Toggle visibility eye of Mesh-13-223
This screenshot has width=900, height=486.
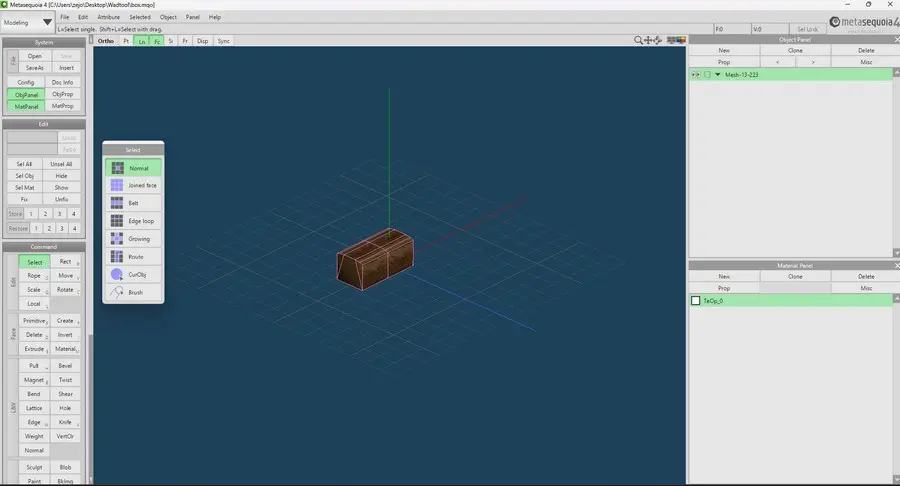pos(696,75)
